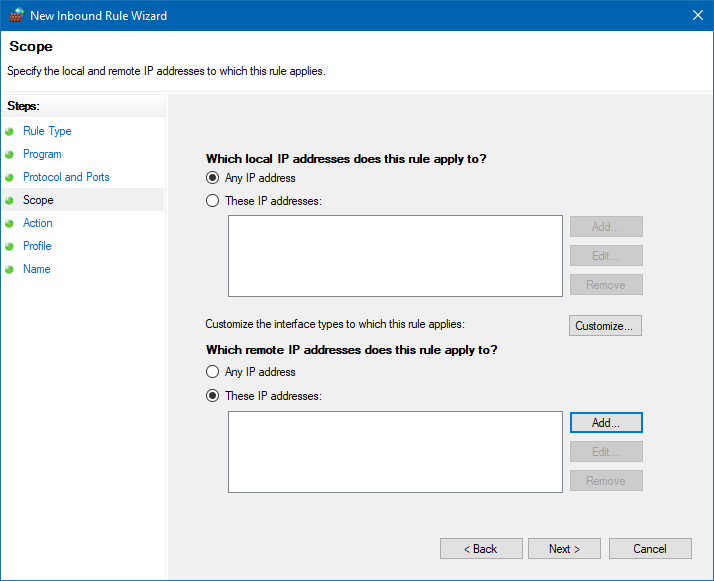Select remote 'These IP addresses' radio button
Viewport: 714px width, 581px height.
[212, 396]
